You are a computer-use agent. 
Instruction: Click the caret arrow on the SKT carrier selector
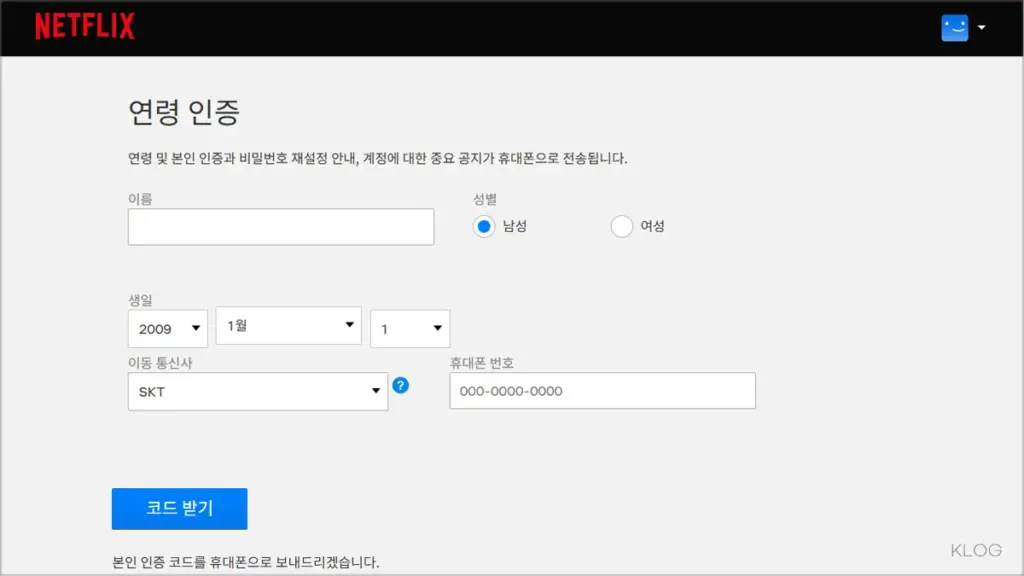(375, 390)
